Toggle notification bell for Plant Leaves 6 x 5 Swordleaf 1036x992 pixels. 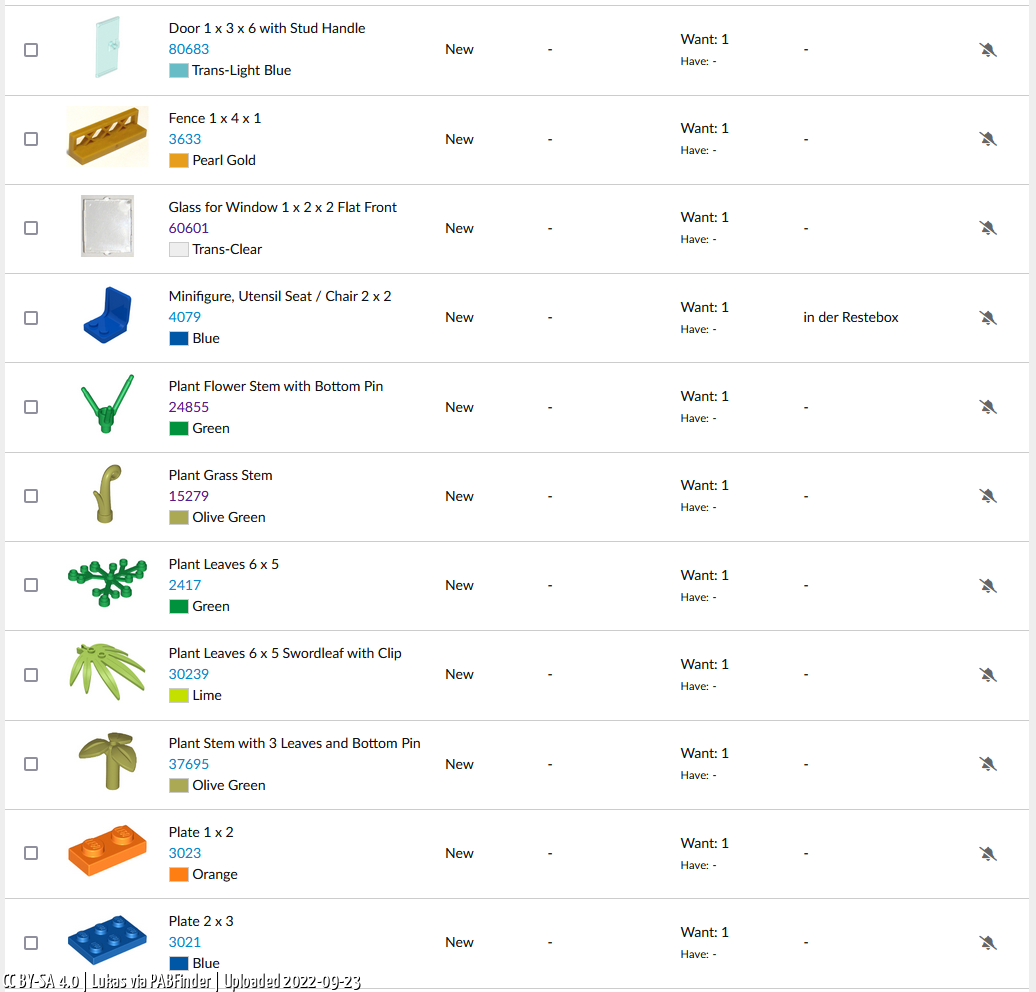[987, 675]
